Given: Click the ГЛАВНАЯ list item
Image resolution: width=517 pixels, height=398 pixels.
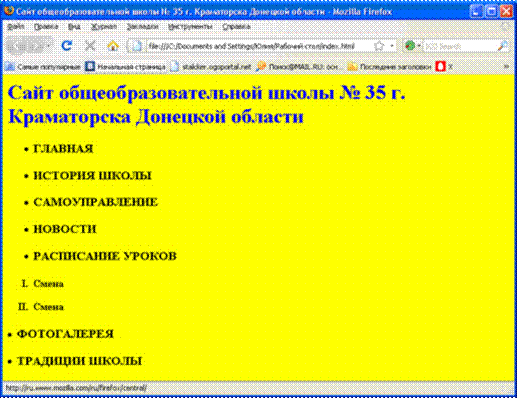Looking at the screenshot, I should pyautogui.click(x=63, y=149).
